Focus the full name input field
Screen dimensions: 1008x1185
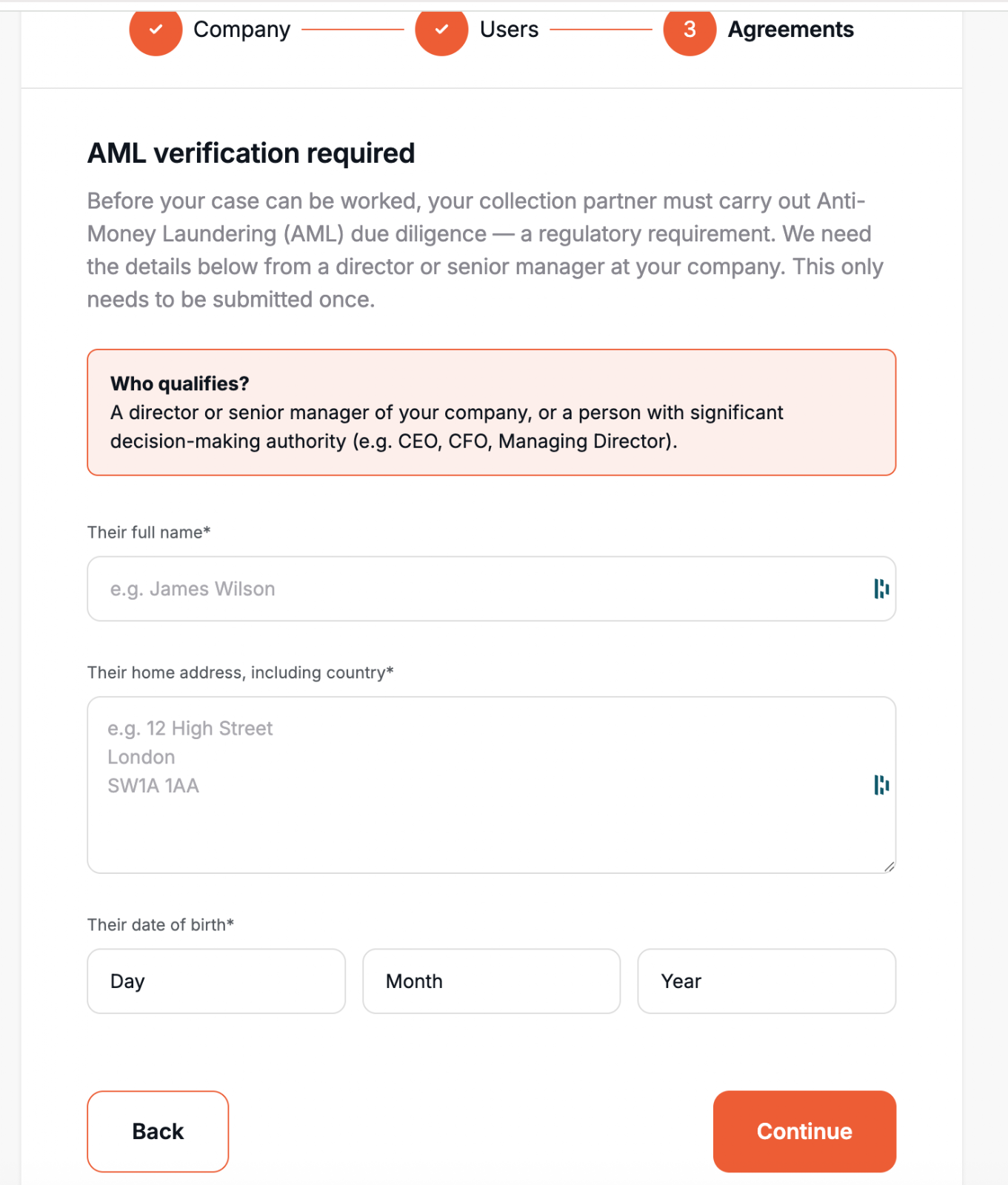click(x=474, y=589)
